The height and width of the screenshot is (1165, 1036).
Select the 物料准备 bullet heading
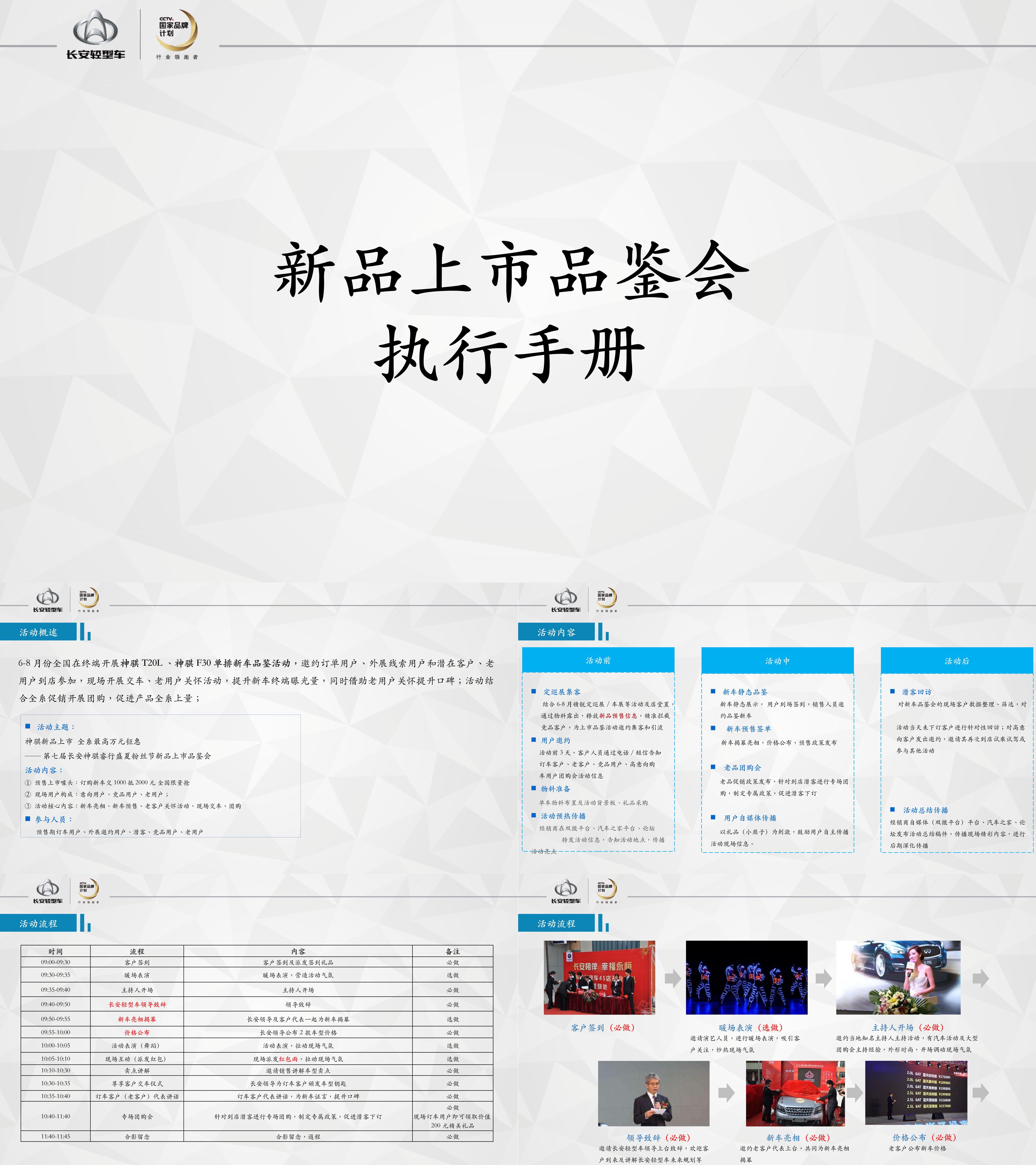555,789
